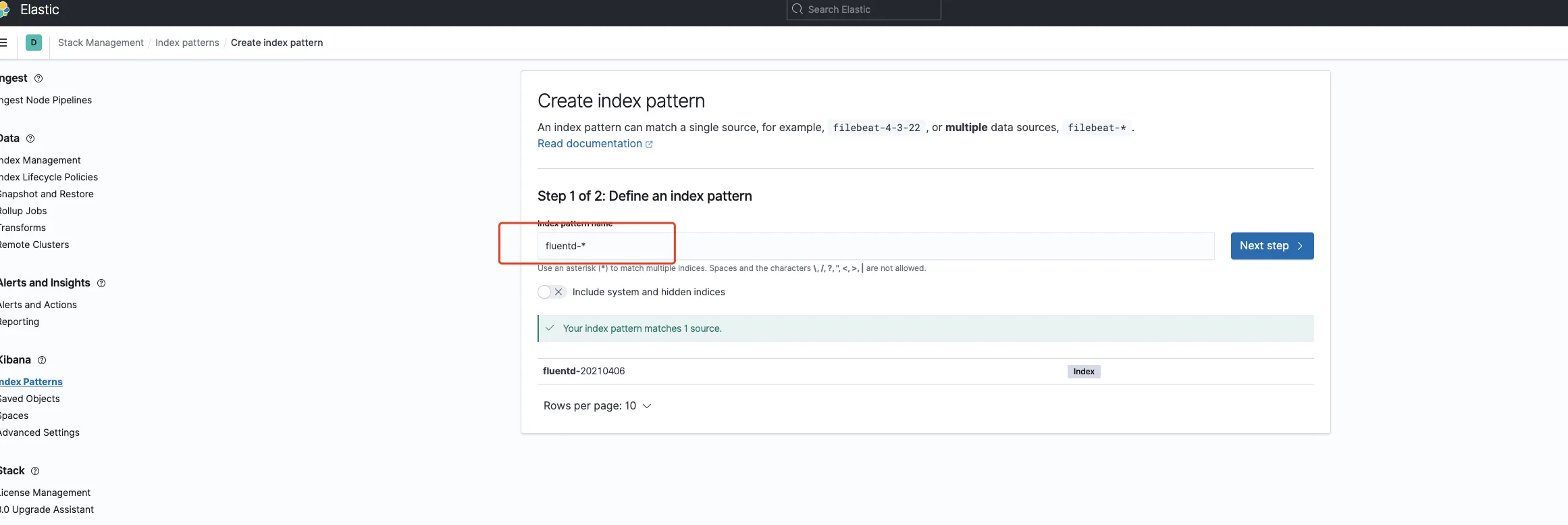Open Rollup Jobs
Image resolution: width=1568 pixels, height=525 pixels.
coord(24,211)
